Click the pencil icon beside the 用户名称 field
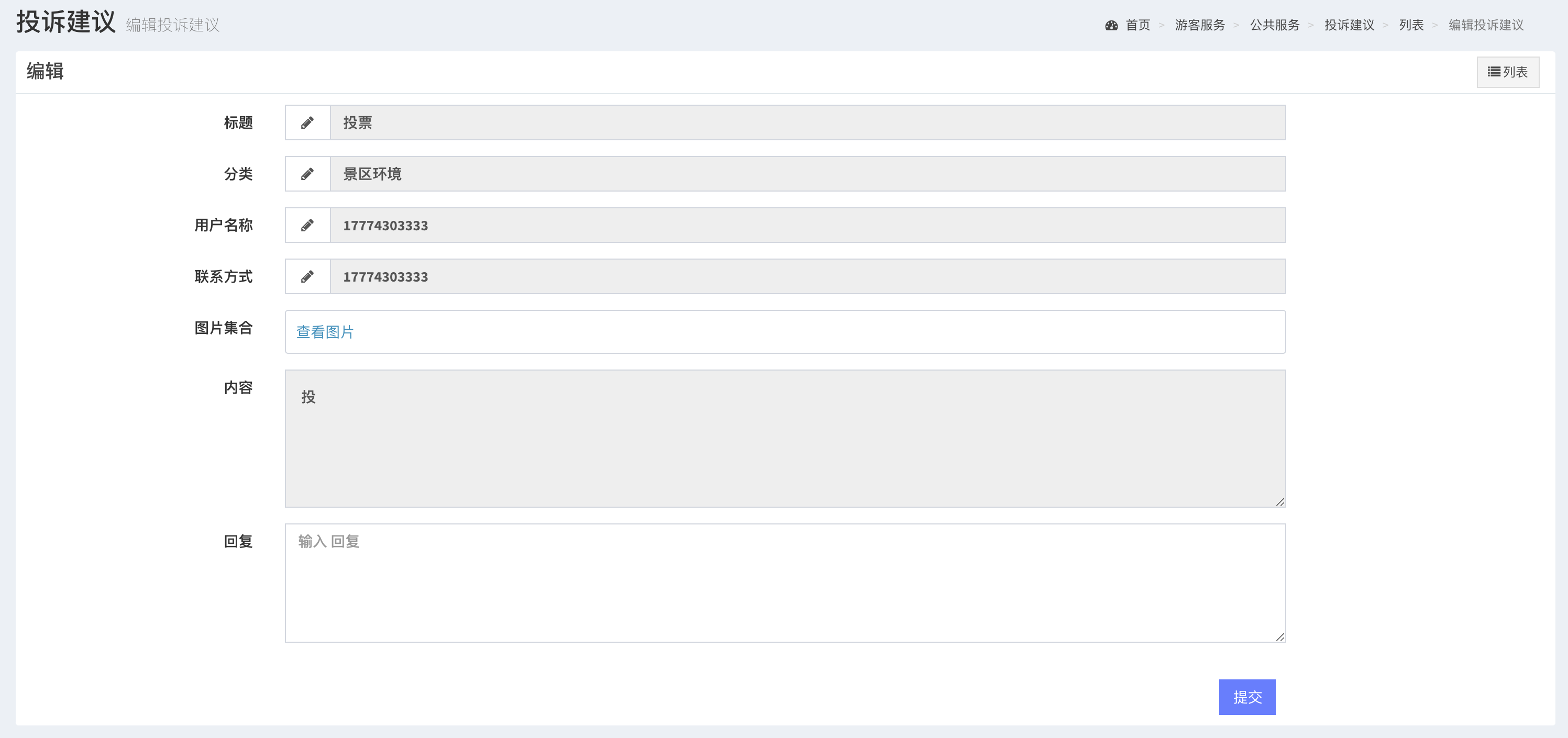 [x=307, y=225]
